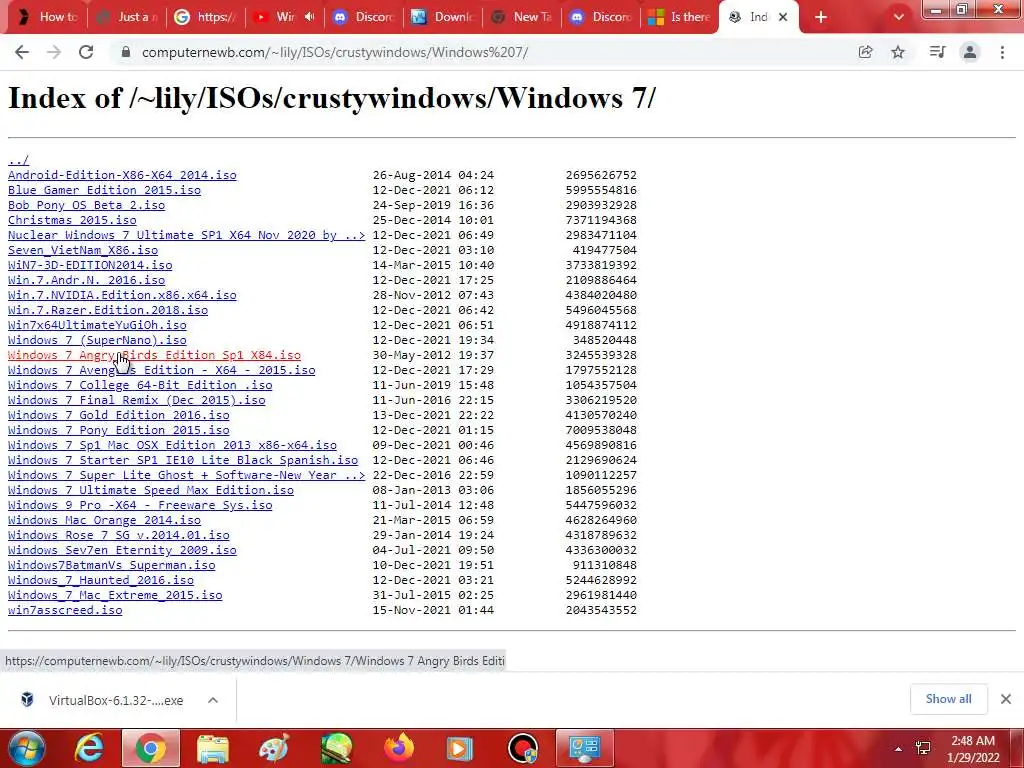This screenshot has width=1024, height=768.
Task: Close the downloads bar
Action: 1006,699
